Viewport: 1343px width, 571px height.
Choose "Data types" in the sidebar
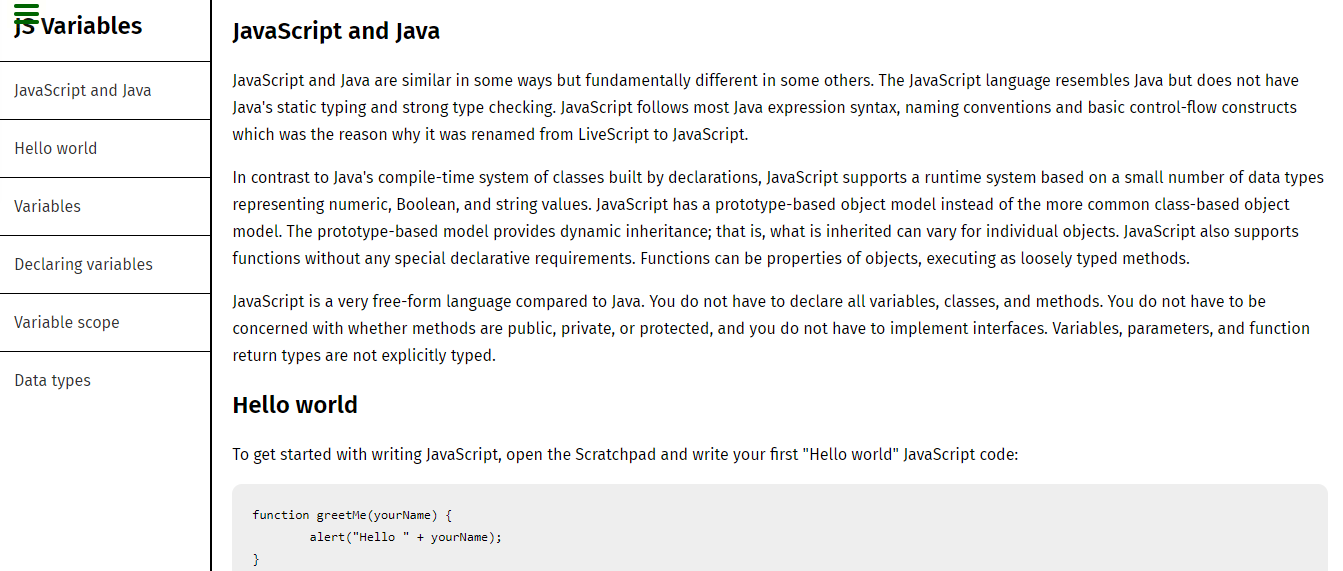click(x=53, y=381)
